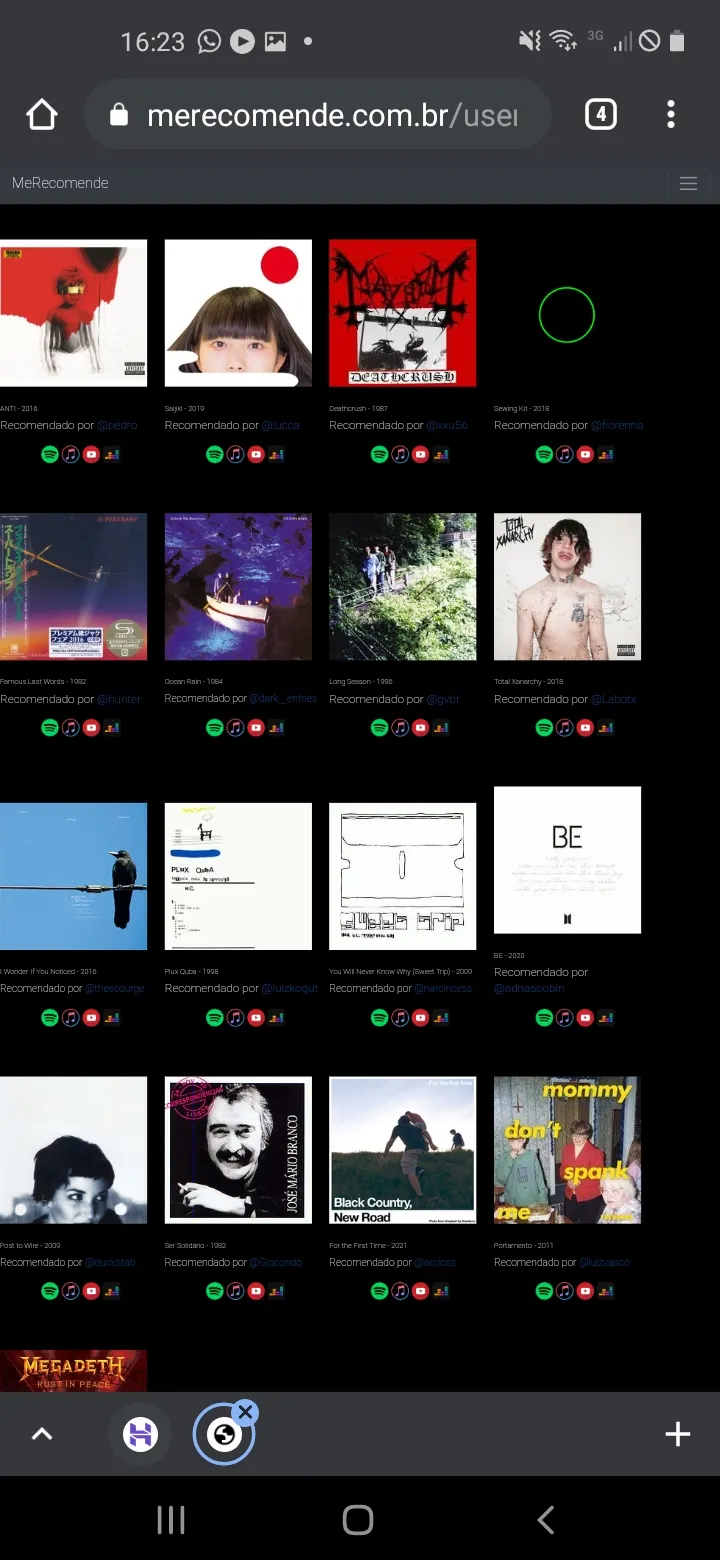720x1560 pixels.
Task: Visit @fiorenna profile link
Action: 617,425
